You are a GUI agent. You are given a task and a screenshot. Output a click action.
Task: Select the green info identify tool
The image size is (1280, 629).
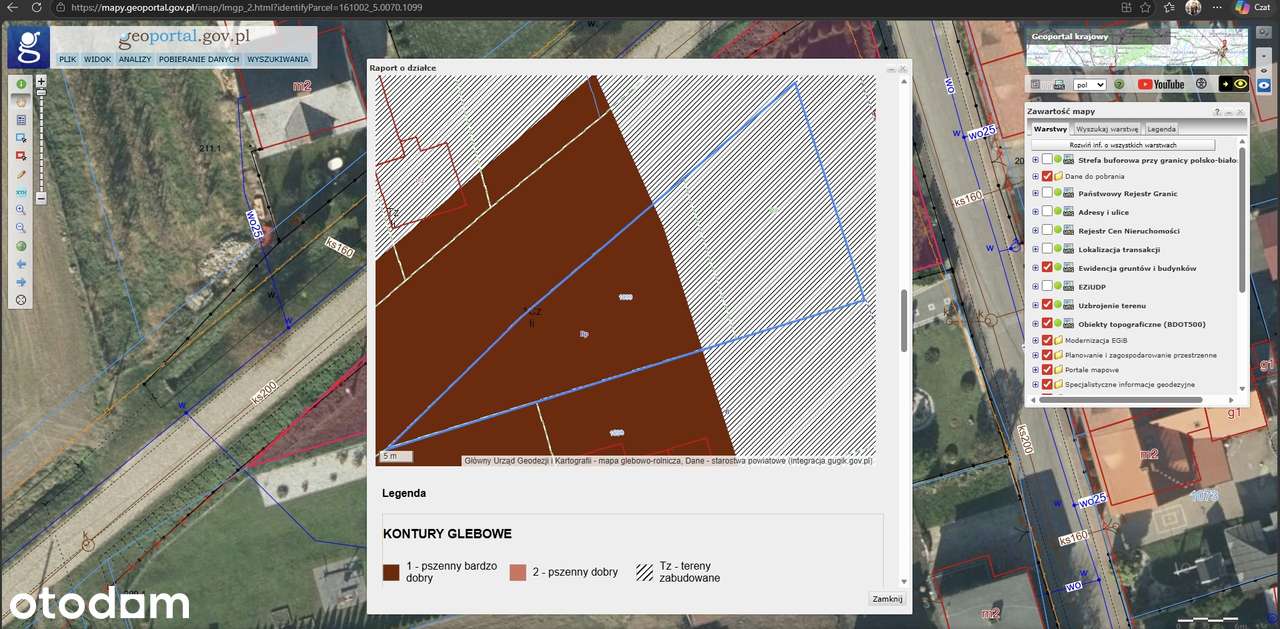pyautogui.click(x=21, y=84)
